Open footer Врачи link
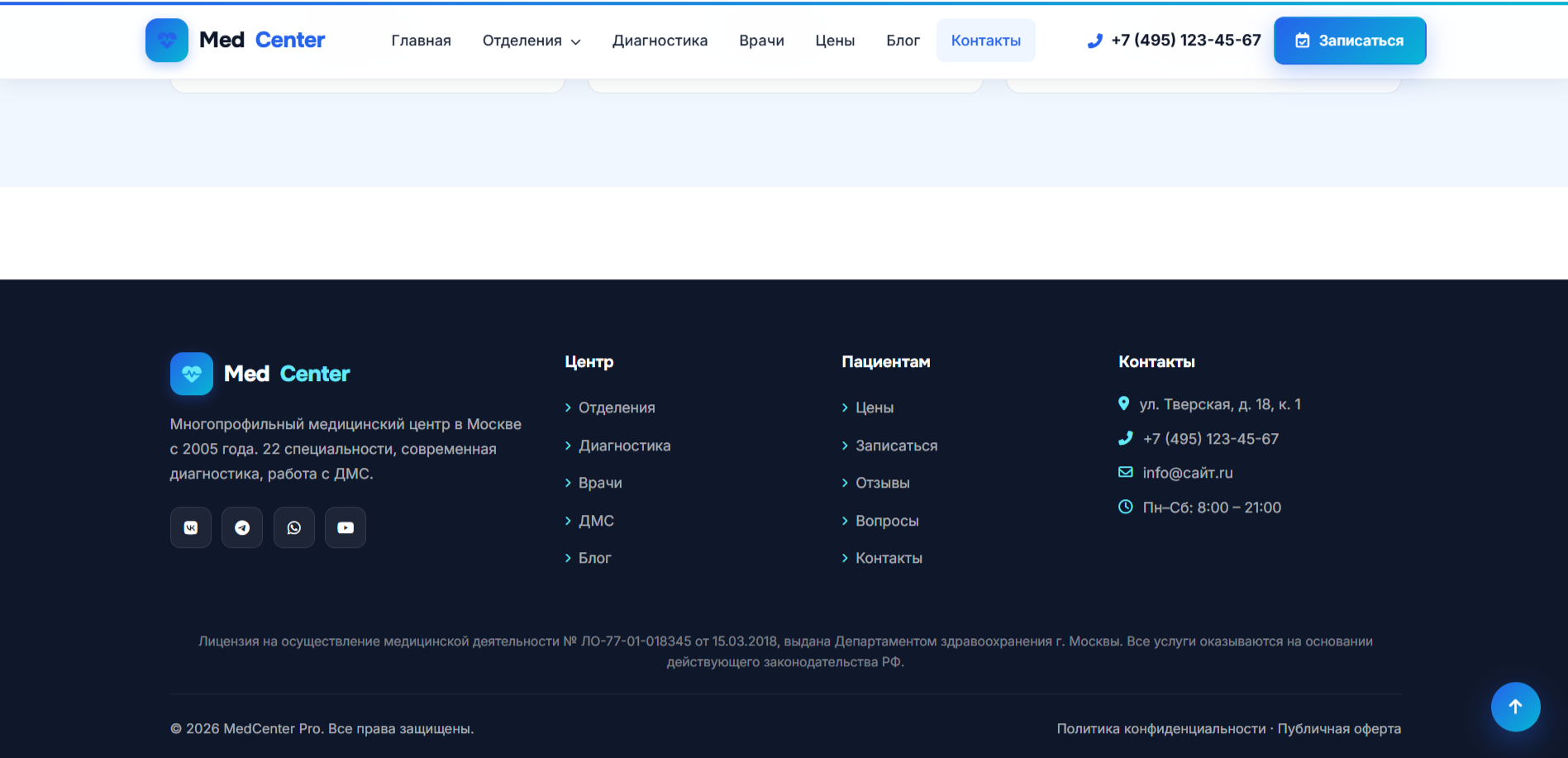This screenshot has height=758, width=1568. coord(600,483)
